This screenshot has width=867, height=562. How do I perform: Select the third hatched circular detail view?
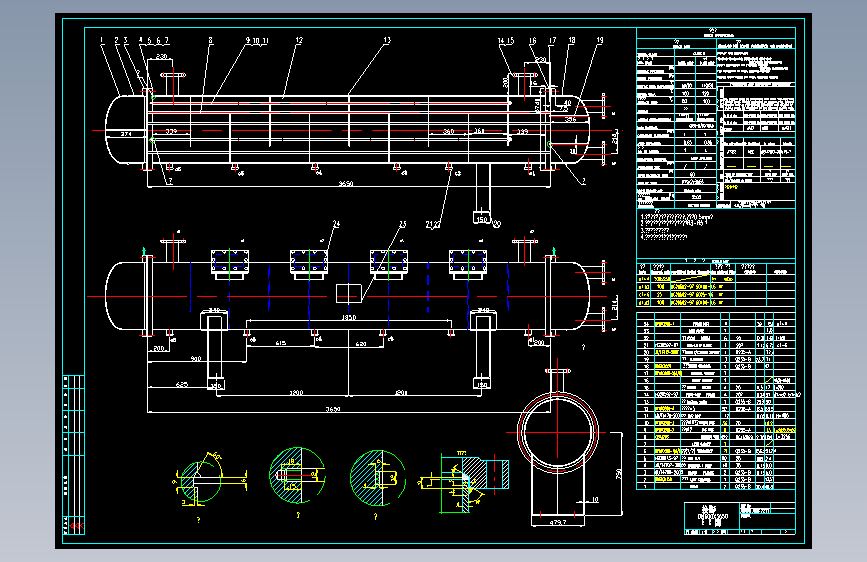tap(378, 478)
